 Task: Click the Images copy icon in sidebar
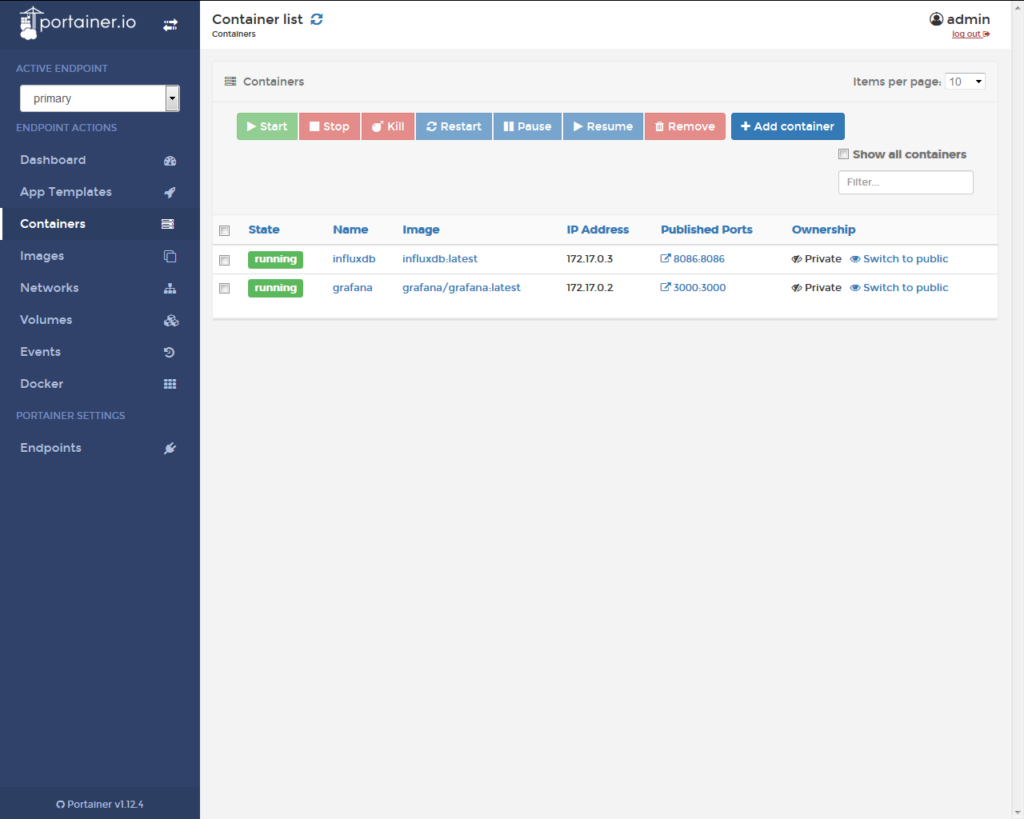169,256
